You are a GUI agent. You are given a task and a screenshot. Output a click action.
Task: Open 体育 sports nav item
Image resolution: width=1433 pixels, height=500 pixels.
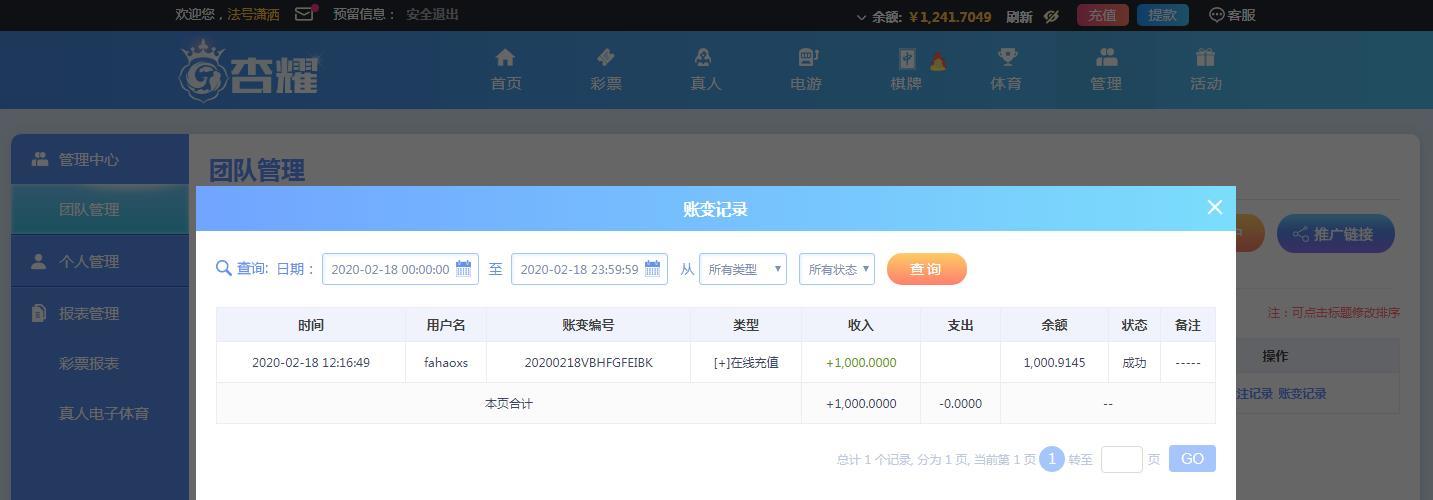[1006, 70]
